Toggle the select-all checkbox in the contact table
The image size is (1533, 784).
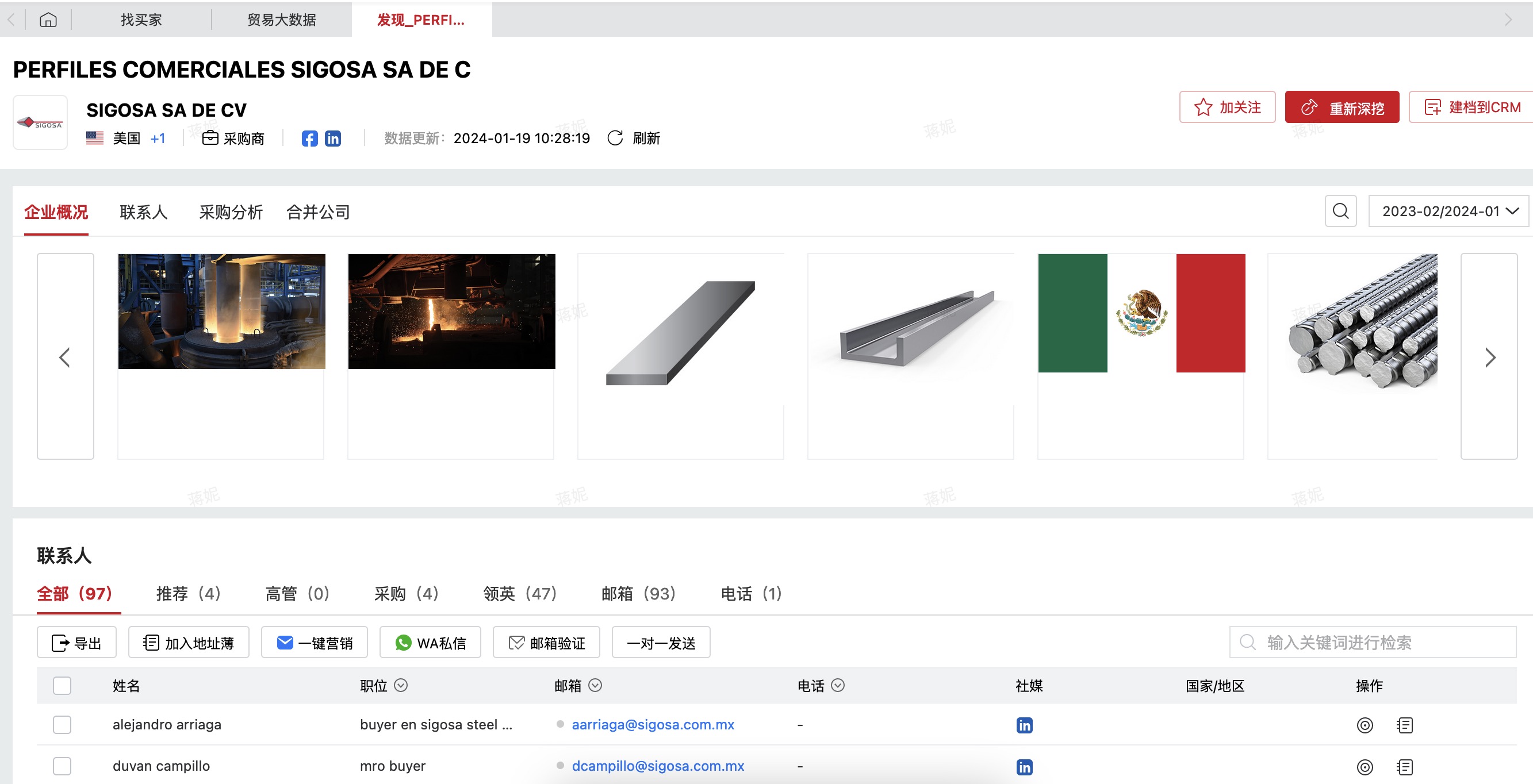[62, 685]
